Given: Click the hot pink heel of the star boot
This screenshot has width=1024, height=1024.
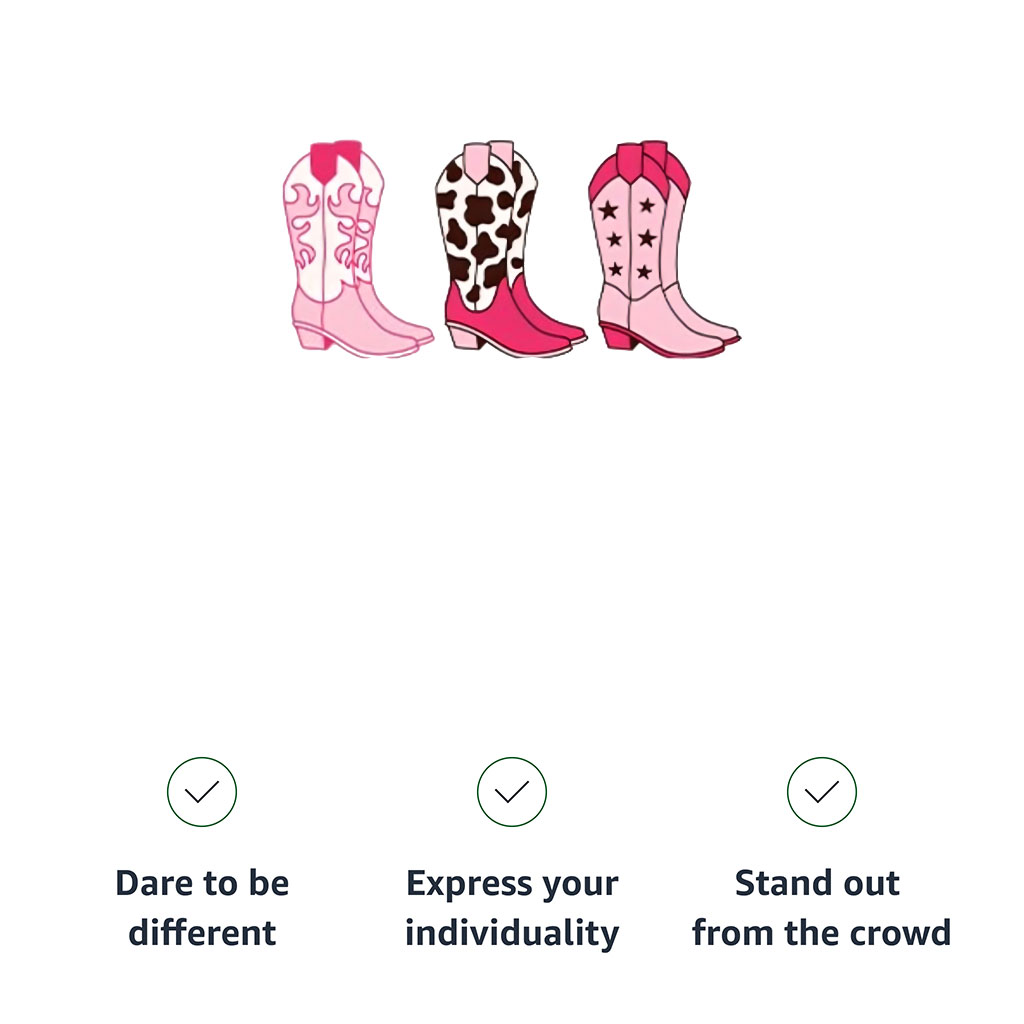Looking at the screenshot, I should pyautogui.click(x=618, y=338).
